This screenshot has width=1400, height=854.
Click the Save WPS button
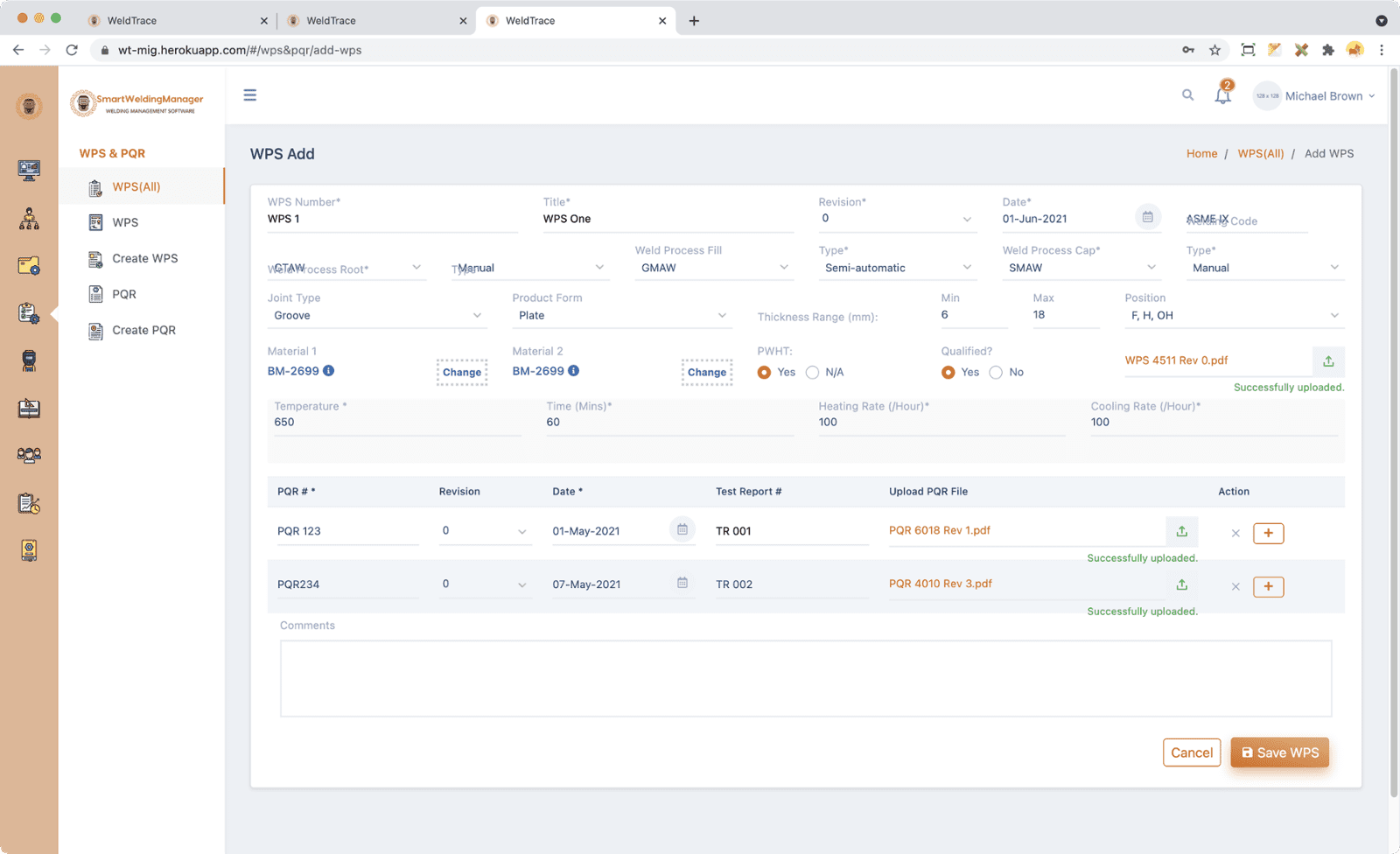coord(1279,752)
